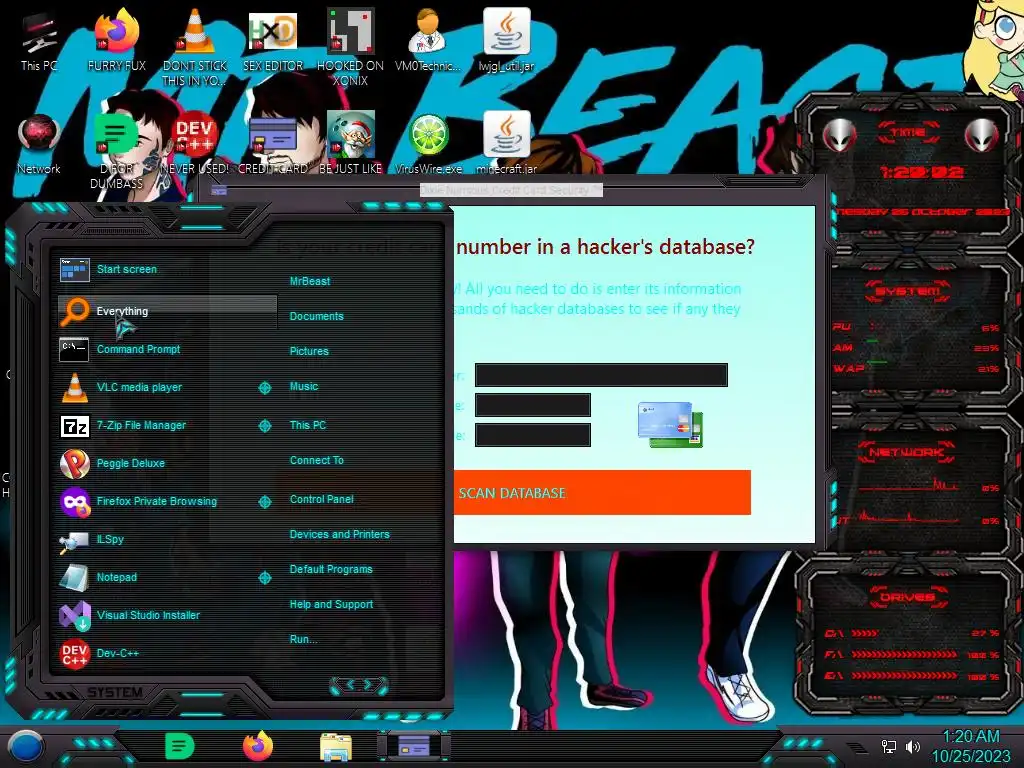Open Firefox from the taskbar
The width and height of the screenshot is (1024, 768).
258,746
